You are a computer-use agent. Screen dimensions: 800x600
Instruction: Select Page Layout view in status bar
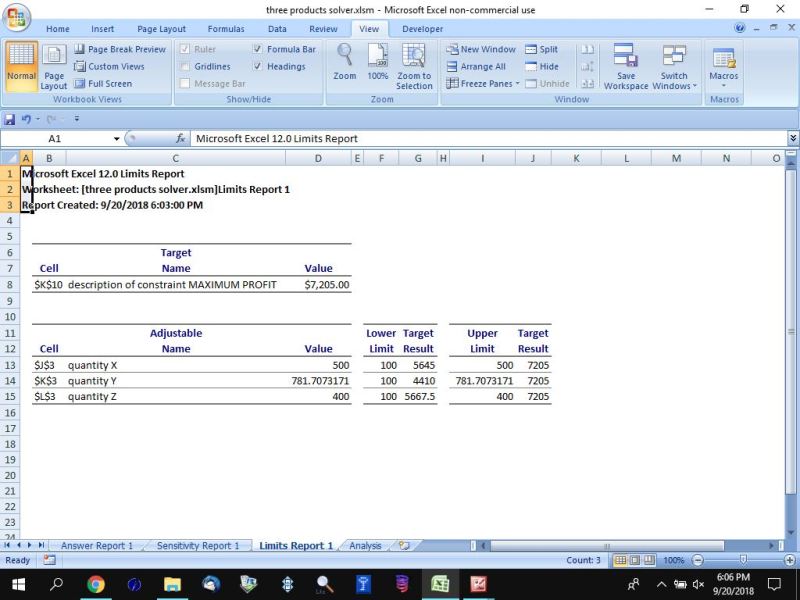(634, 560)
